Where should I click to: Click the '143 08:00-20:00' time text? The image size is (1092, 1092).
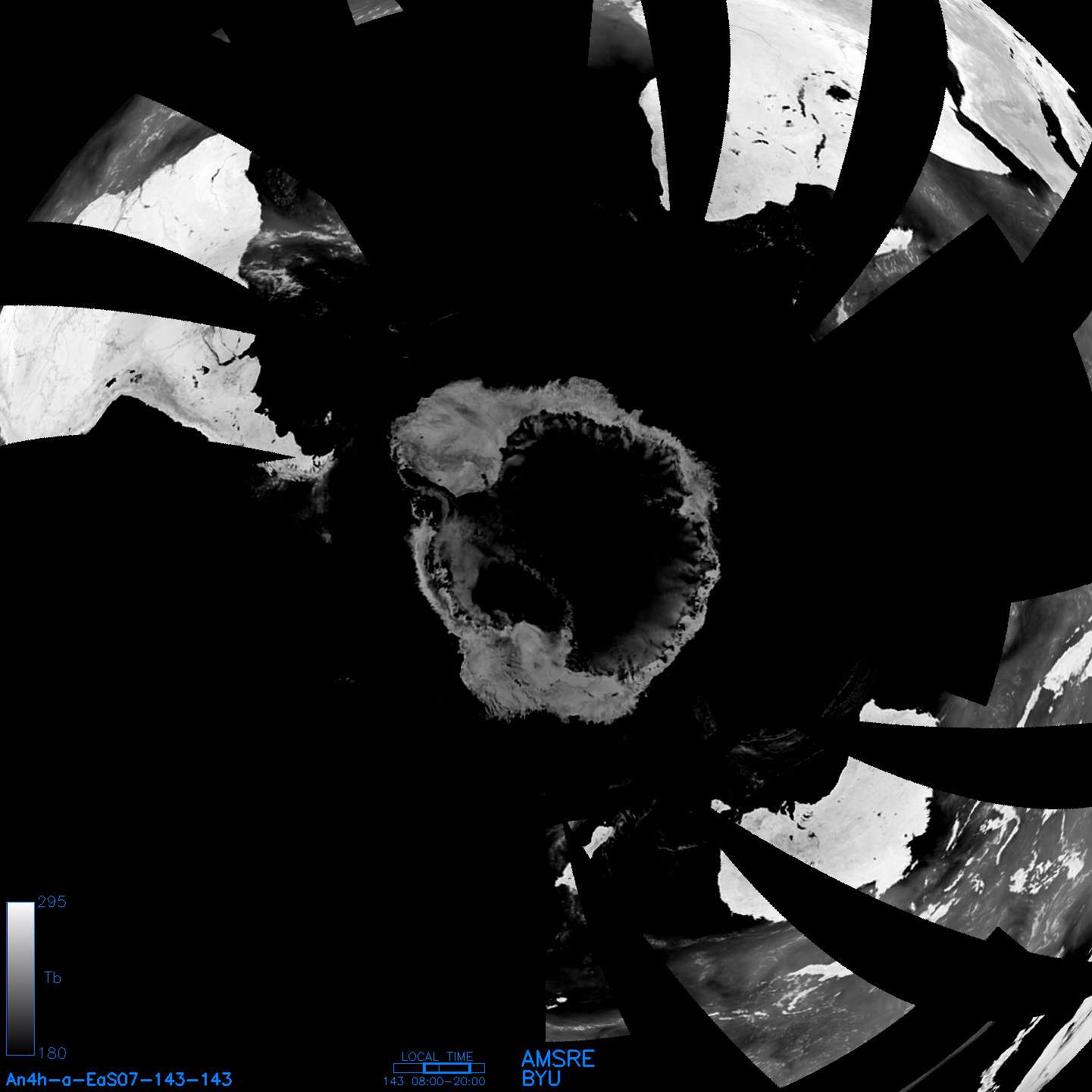434,1081
